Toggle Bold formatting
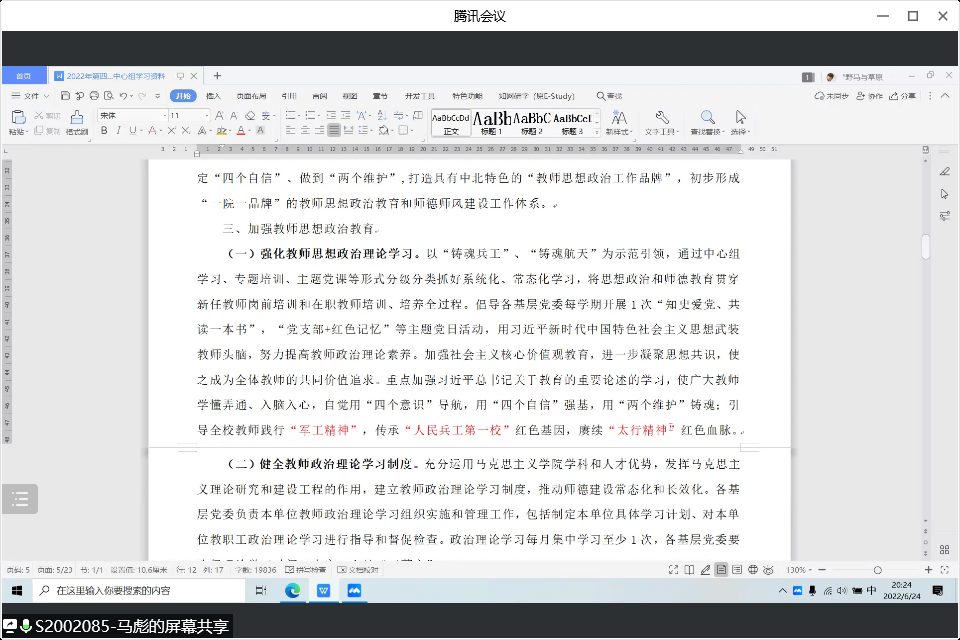The height and width of the screenshot is (640, 960). click(103, 131)
